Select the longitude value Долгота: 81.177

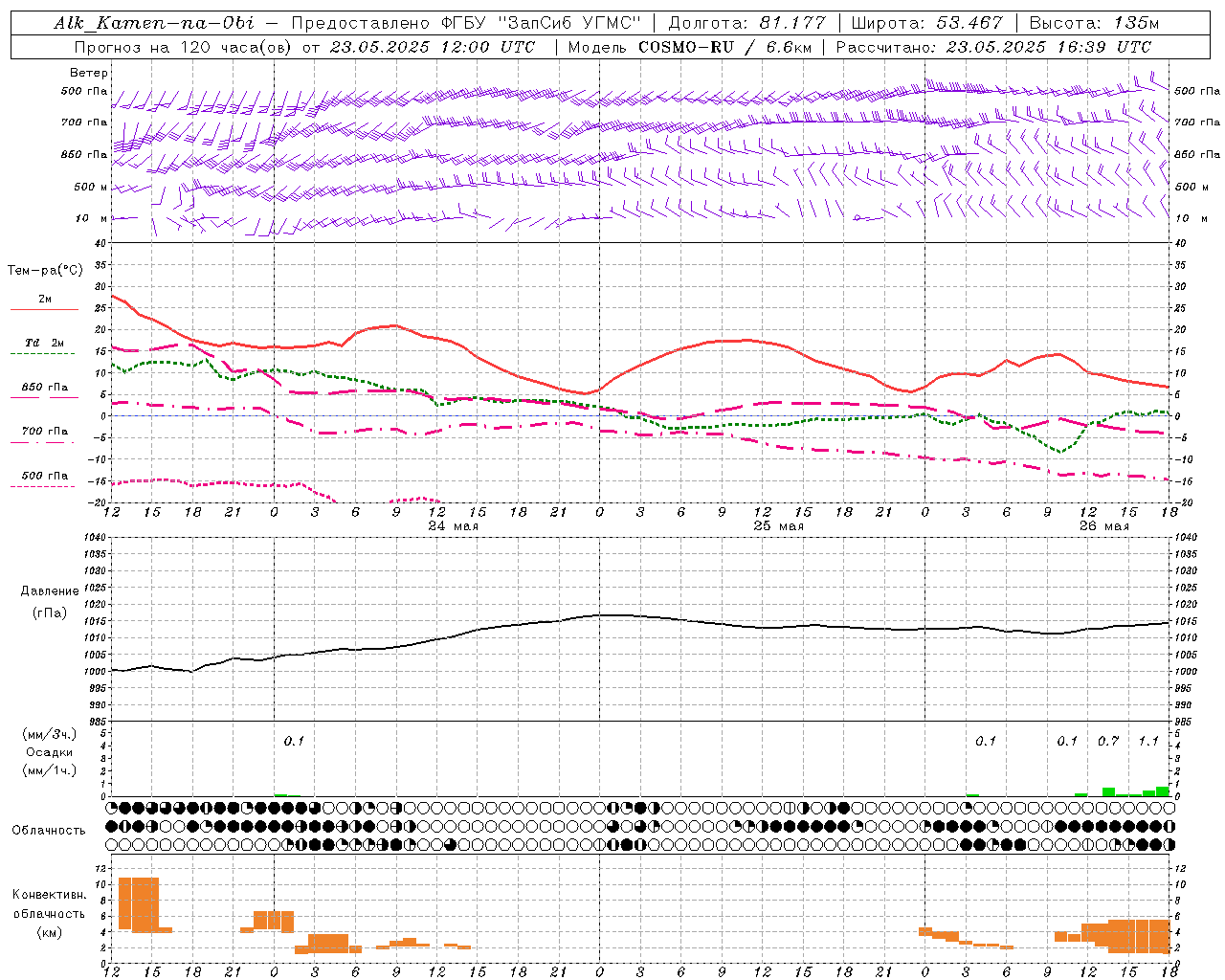[x=746, y=23]
